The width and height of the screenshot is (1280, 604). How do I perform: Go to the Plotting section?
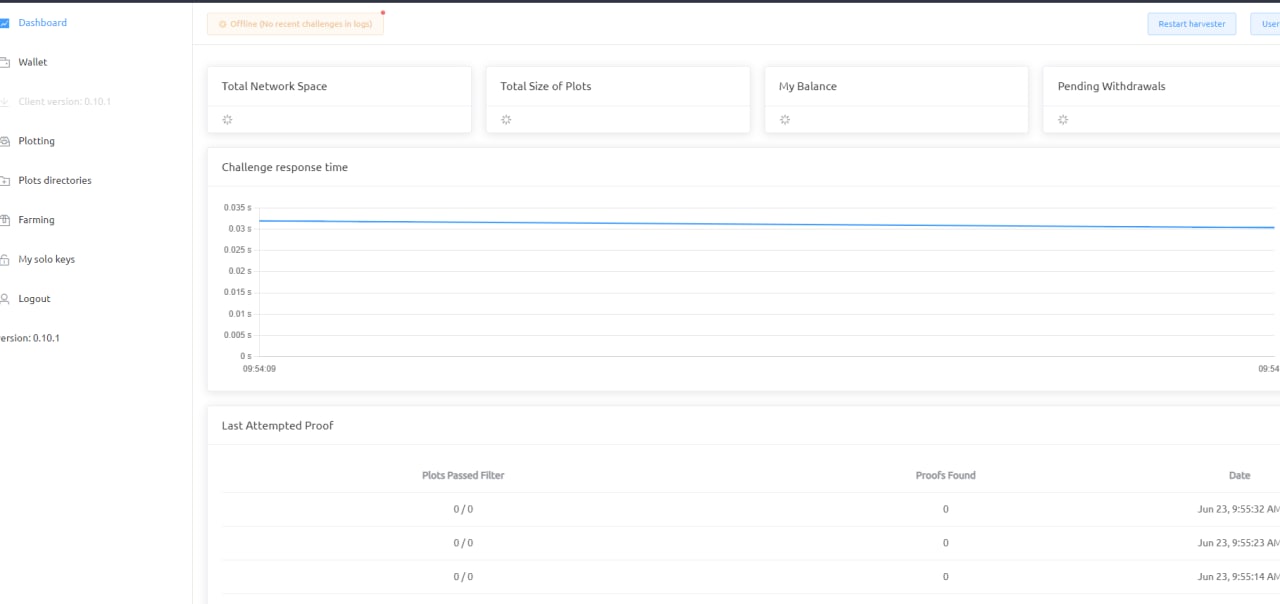click(37, 141)
